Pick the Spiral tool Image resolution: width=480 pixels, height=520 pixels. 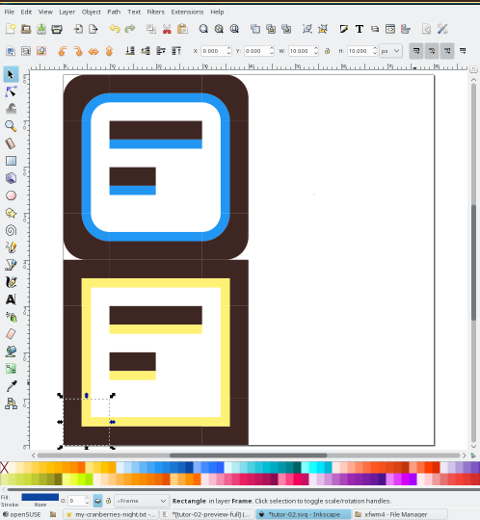coord(11,230)
